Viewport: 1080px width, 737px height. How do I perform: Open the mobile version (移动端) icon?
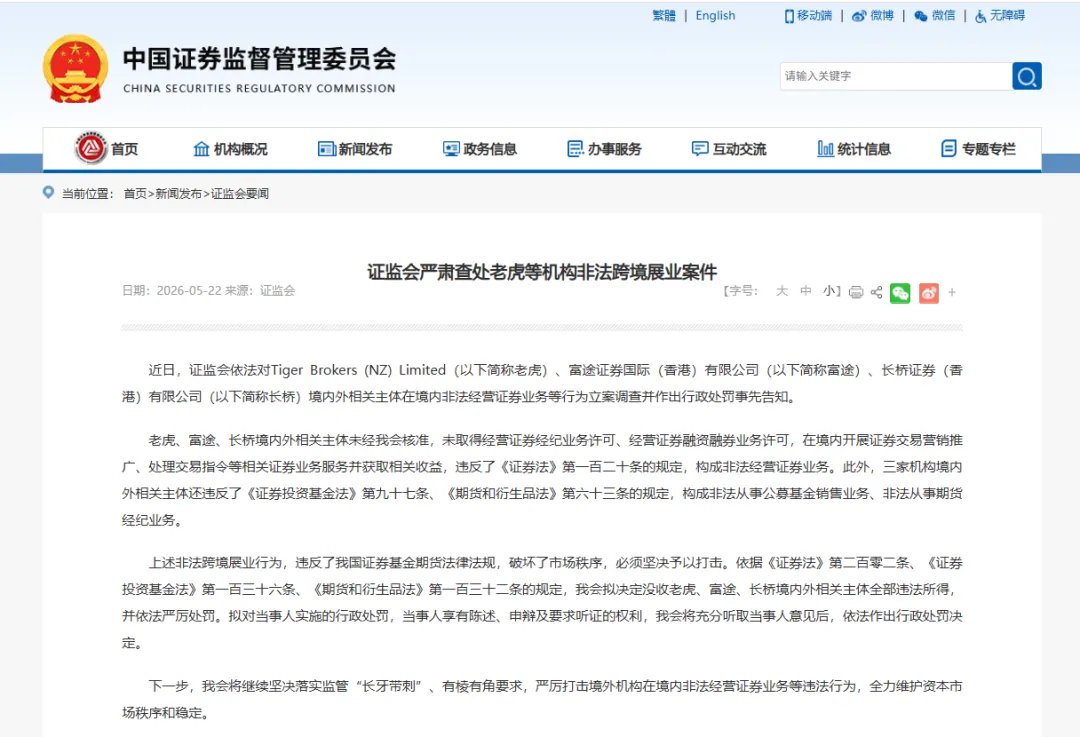(789, 16)
